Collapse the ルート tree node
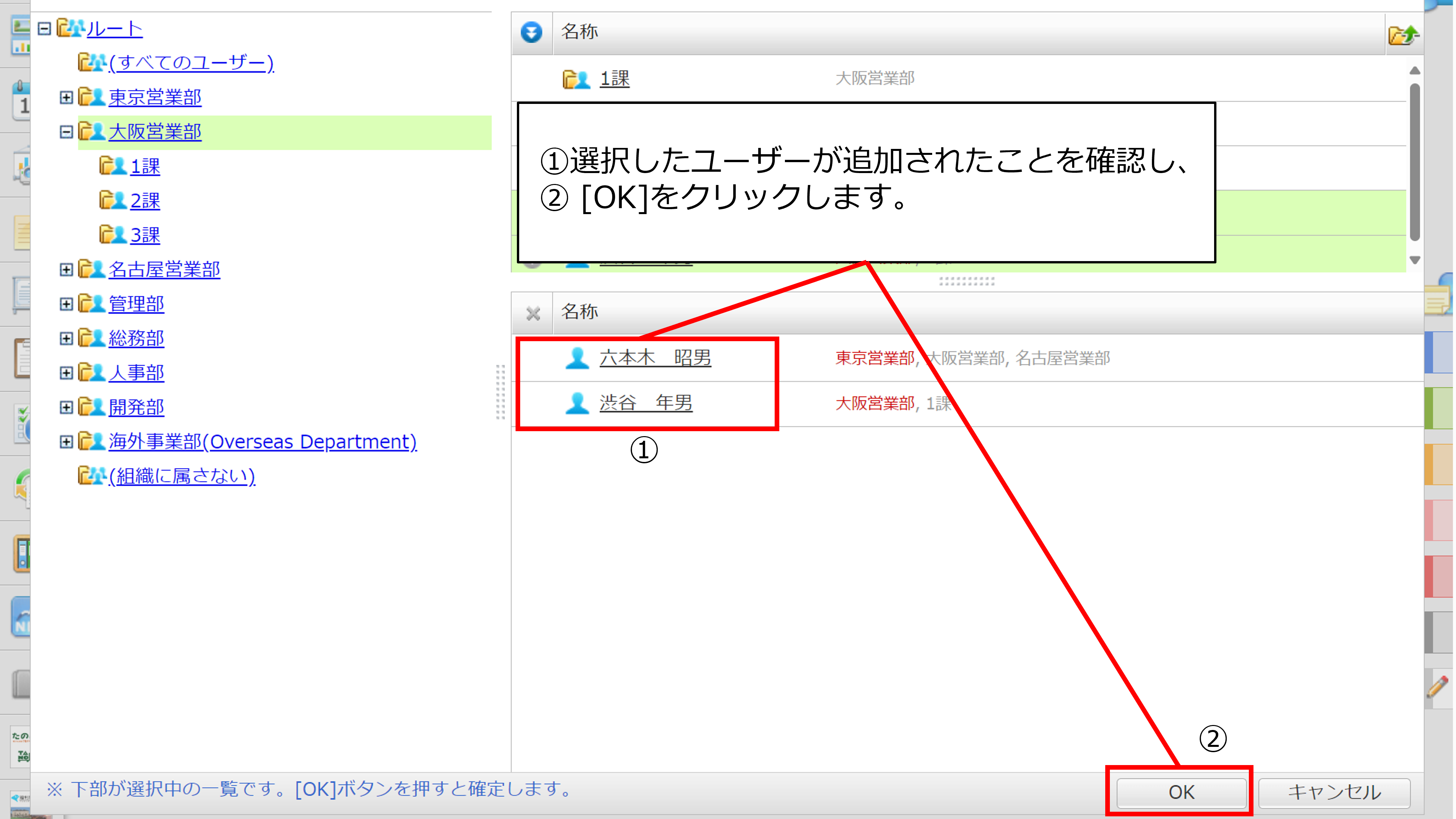Viewport: 1456px width, 819px height. [x=44, y=28]
